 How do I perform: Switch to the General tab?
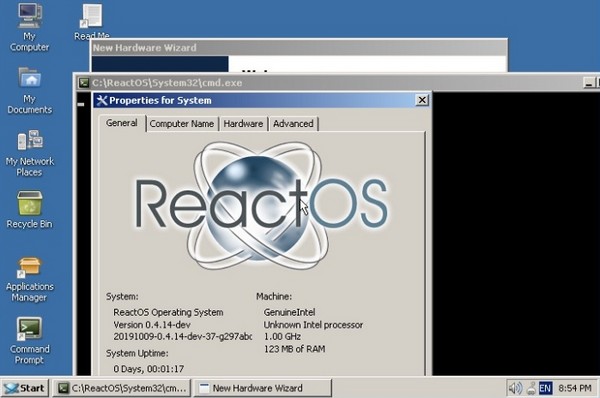click(x=122, y=123)
